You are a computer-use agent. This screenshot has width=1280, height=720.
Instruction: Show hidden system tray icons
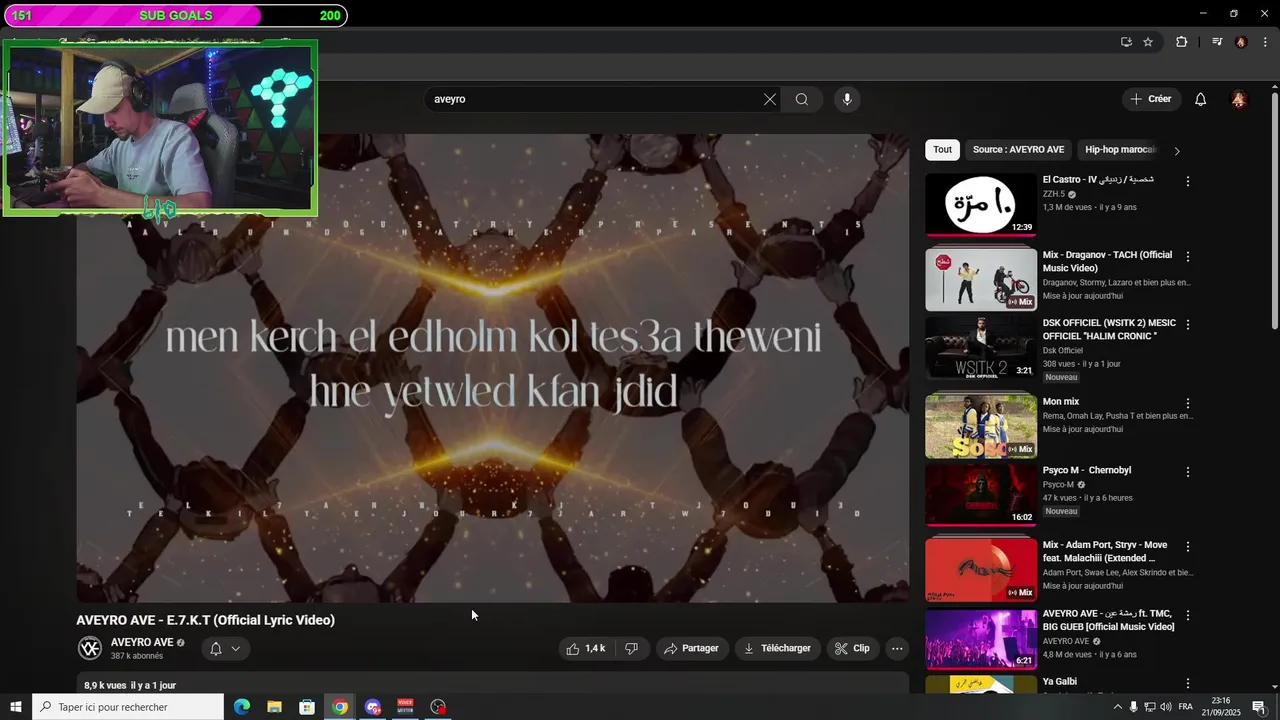[1118, 707]
